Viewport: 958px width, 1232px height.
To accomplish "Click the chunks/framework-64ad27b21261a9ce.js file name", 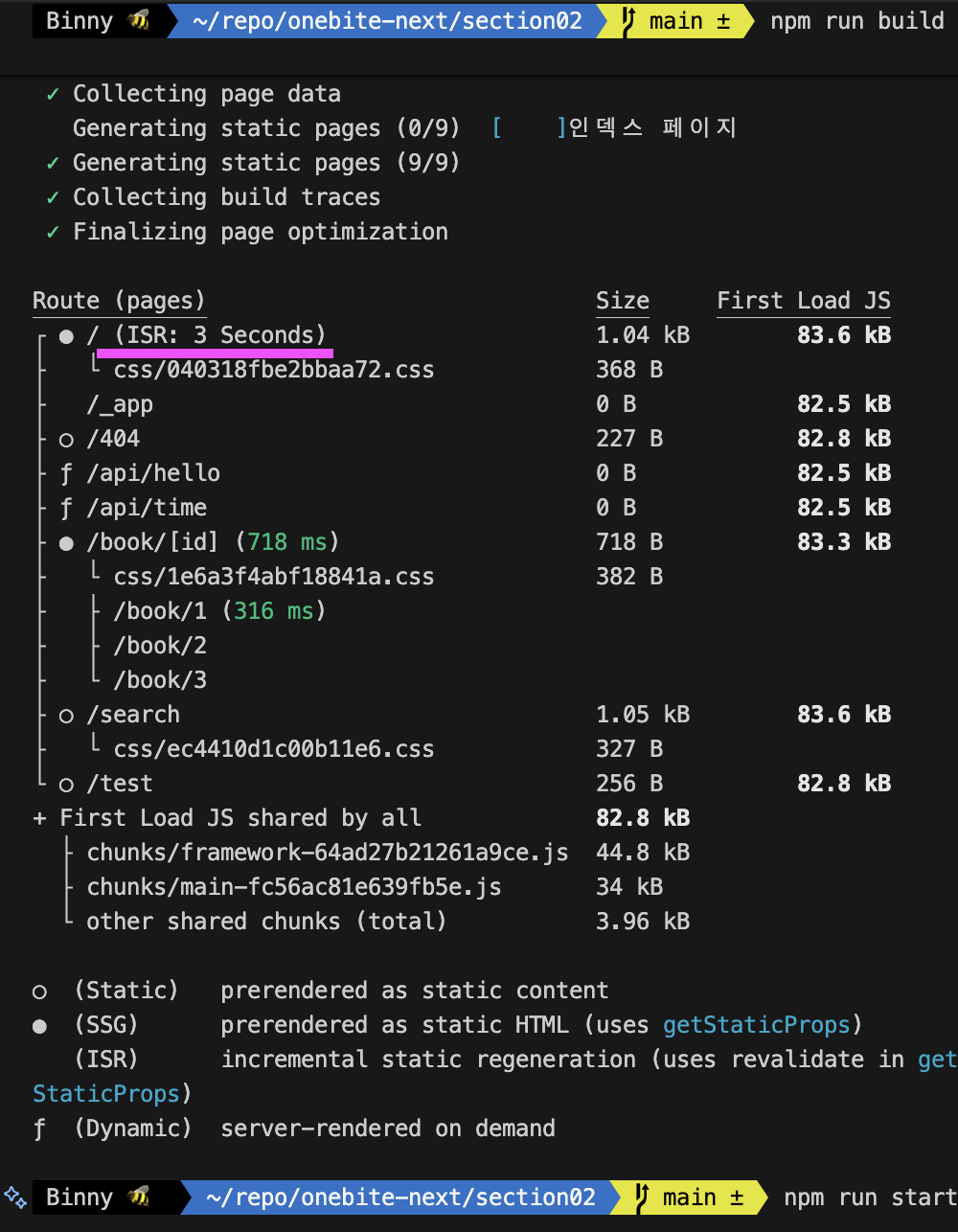I will [x=327, y=853].
